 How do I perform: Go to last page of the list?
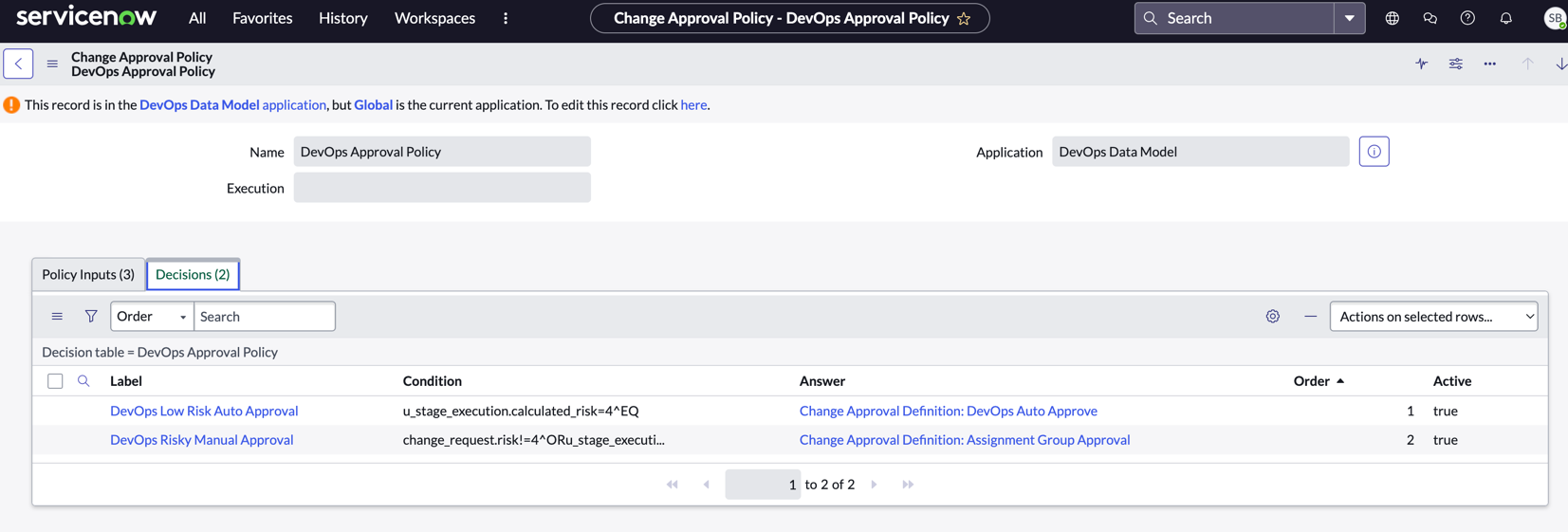[908, 485]
